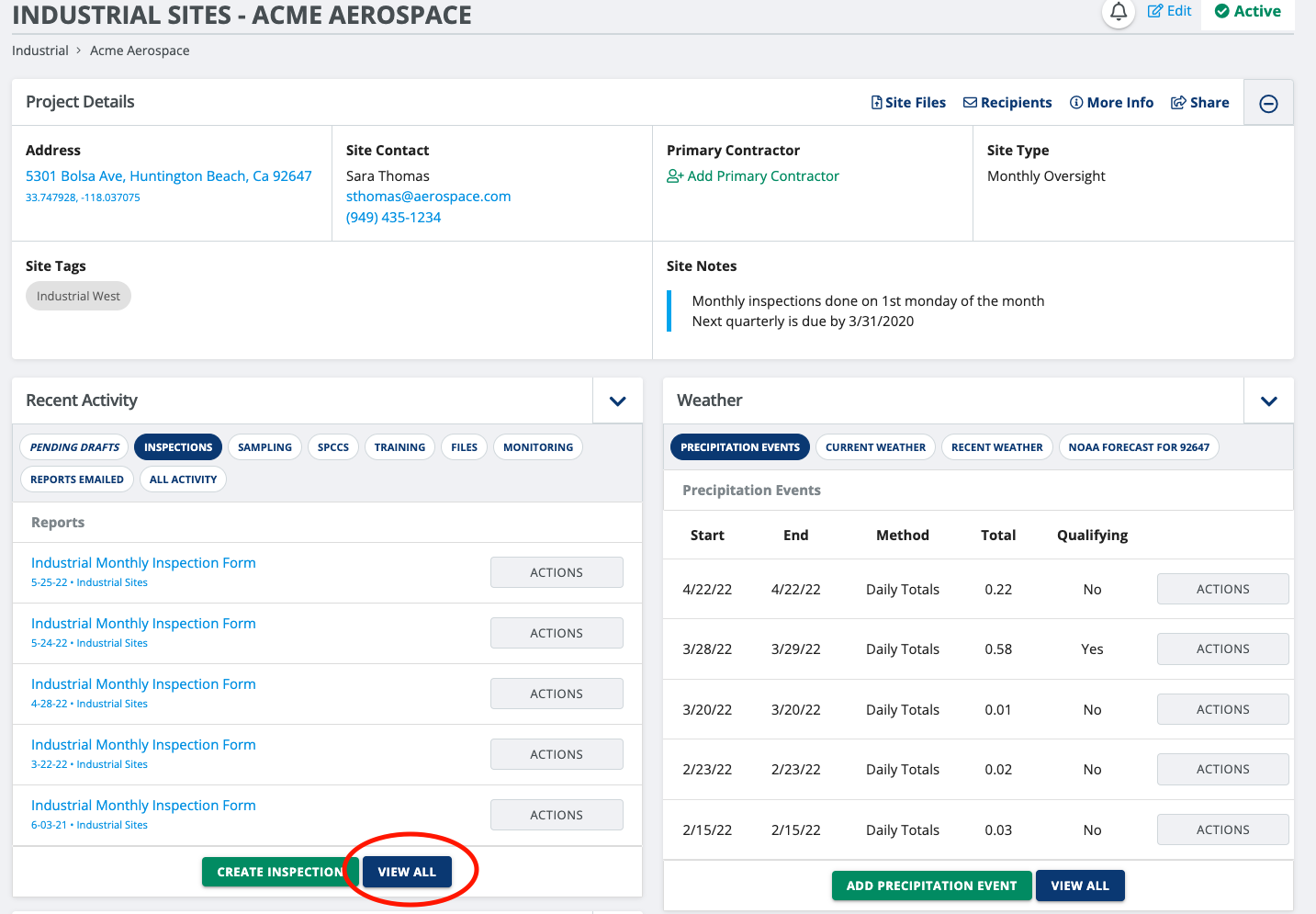Viewport: 1316px width, 914px height.
Task: Click the Total column header
Action: (998, 536)
